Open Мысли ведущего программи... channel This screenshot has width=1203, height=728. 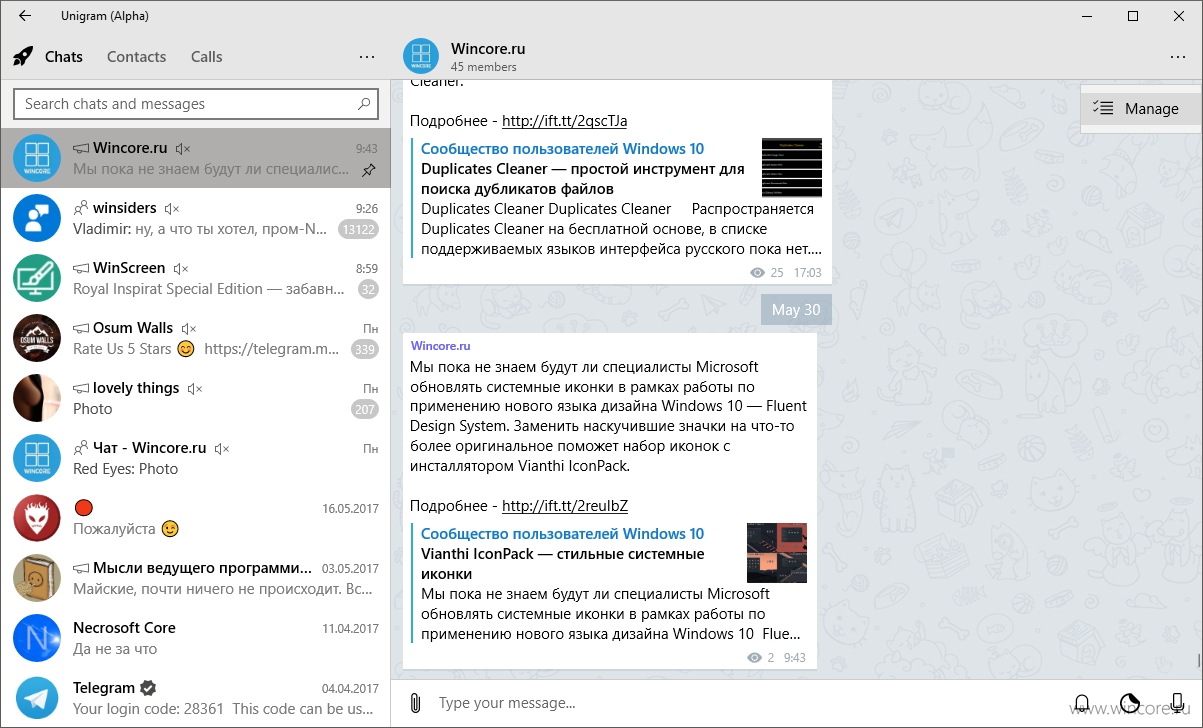pos(196,578)
